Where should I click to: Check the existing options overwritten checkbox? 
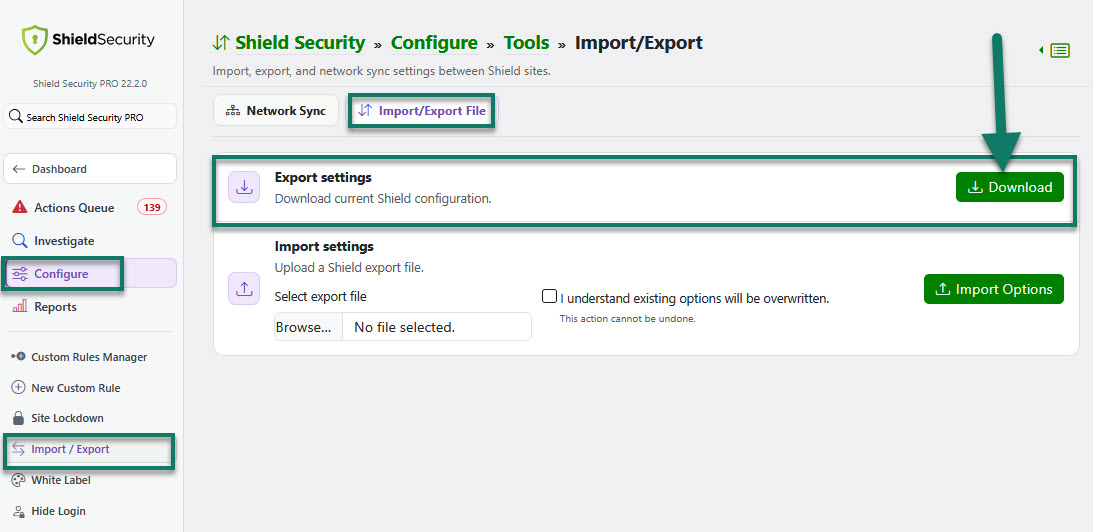click(549, 296)
